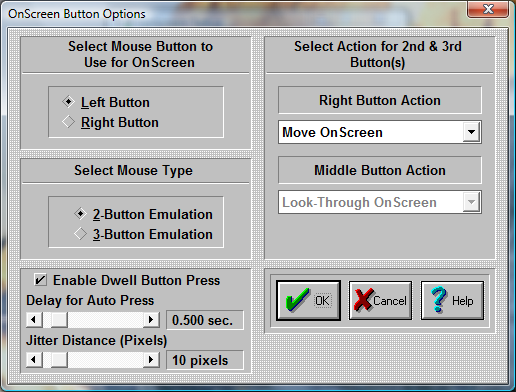Viewport: 516px width, 392px height.
Task: Expand the Right Button Action dropdown arrow
Action: 471,132
